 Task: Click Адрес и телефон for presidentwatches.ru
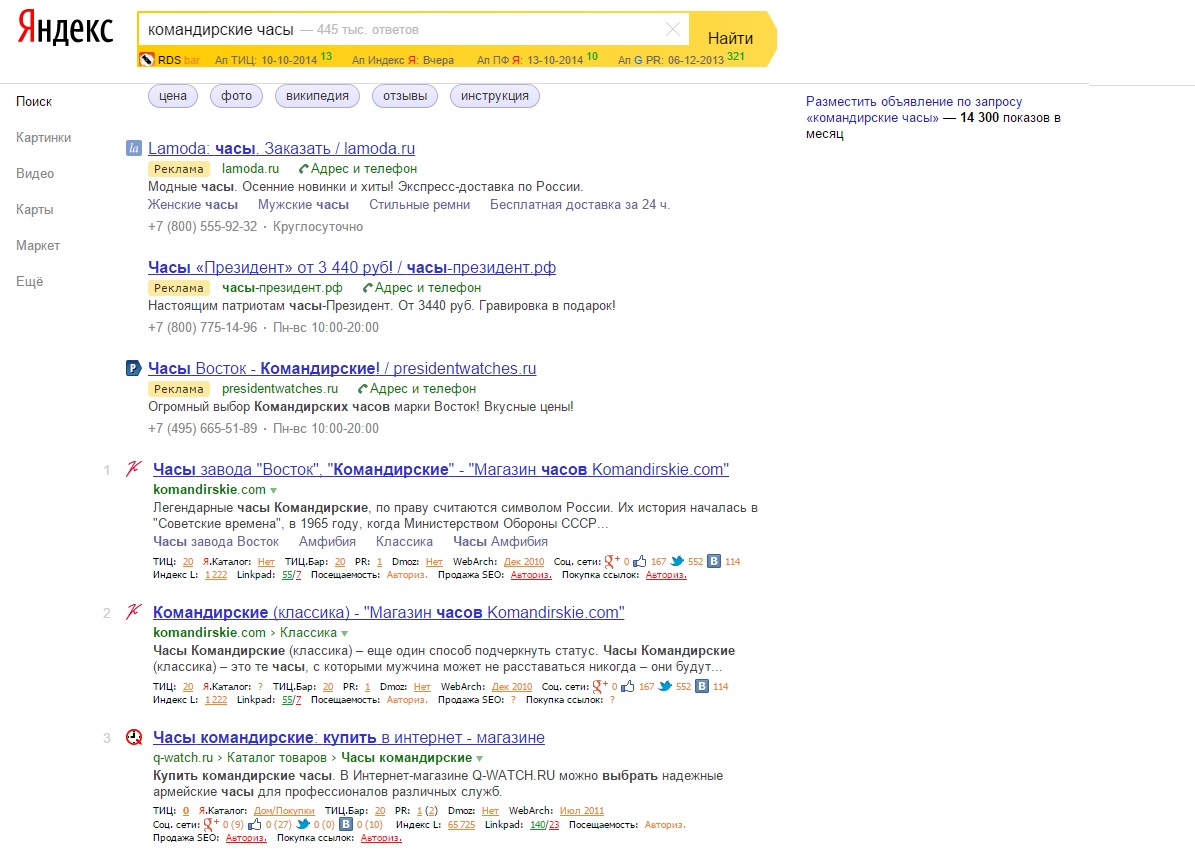[417, 388]
